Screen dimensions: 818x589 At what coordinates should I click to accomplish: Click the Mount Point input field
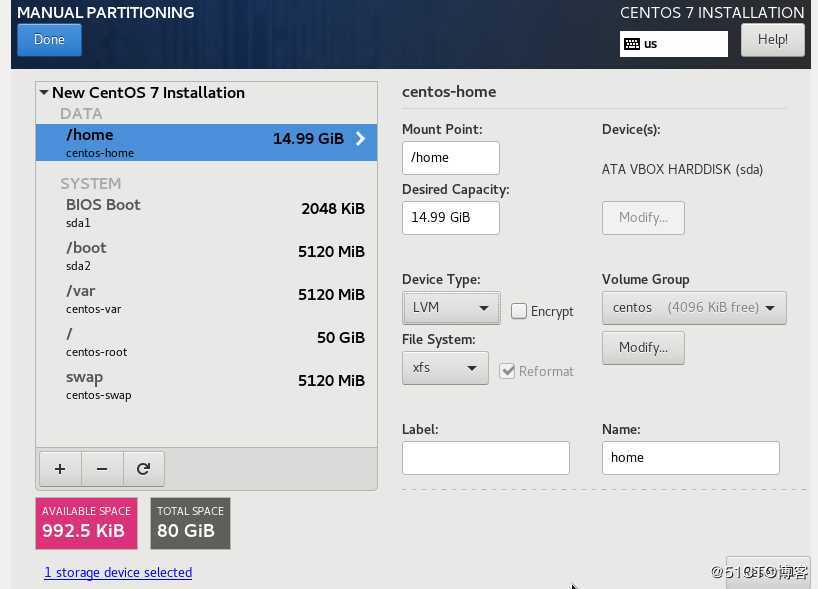(451, 158)
